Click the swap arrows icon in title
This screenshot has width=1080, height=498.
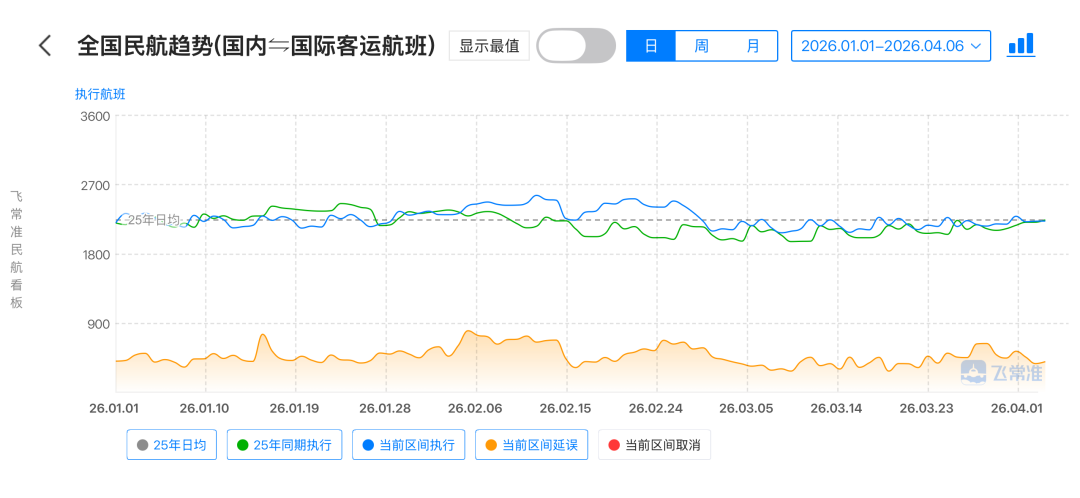click(278, 46)
